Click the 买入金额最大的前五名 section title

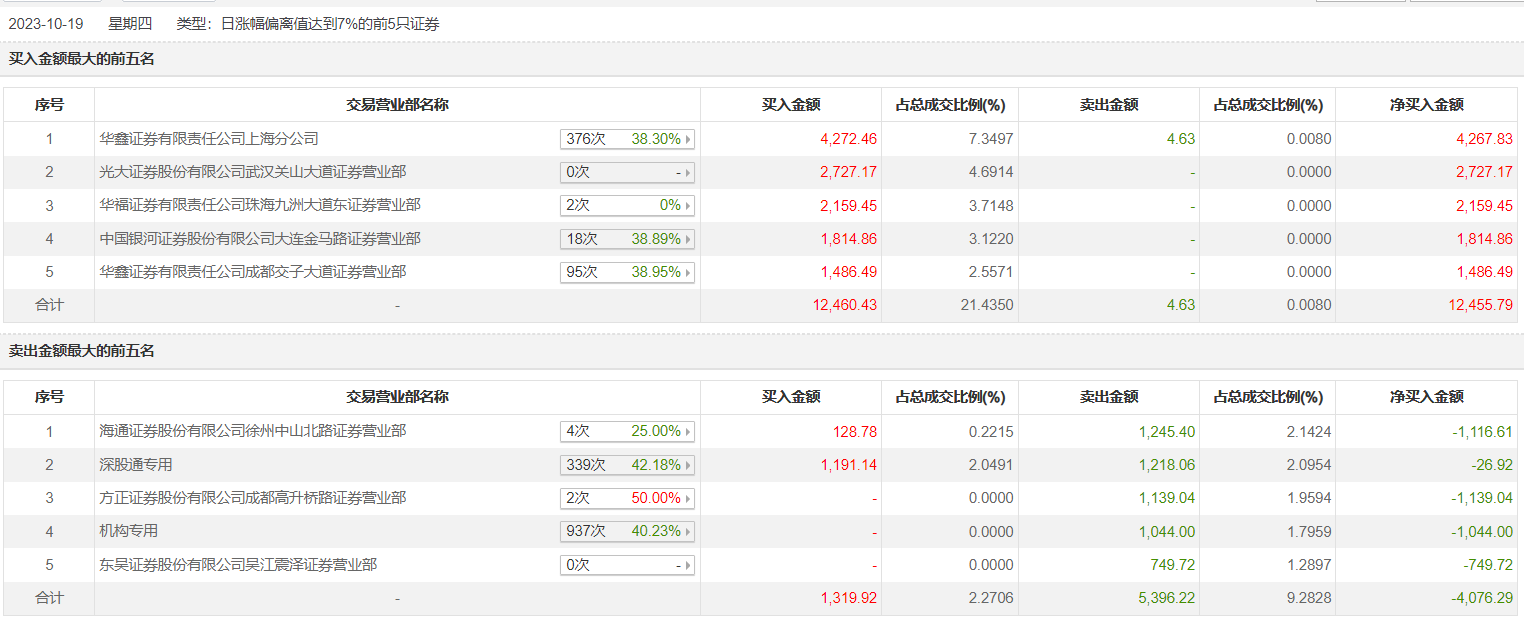[82, 59]
